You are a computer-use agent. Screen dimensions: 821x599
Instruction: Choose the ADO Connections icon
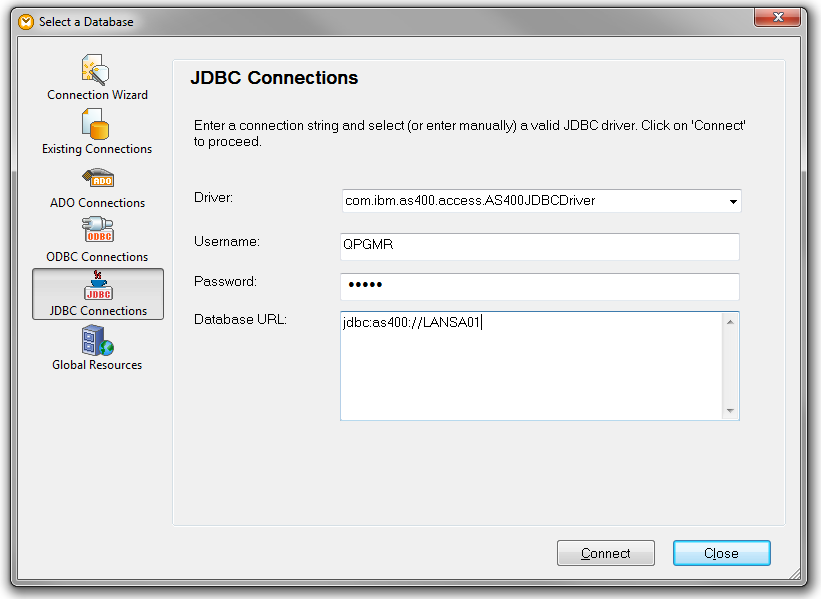pos(97,178)
